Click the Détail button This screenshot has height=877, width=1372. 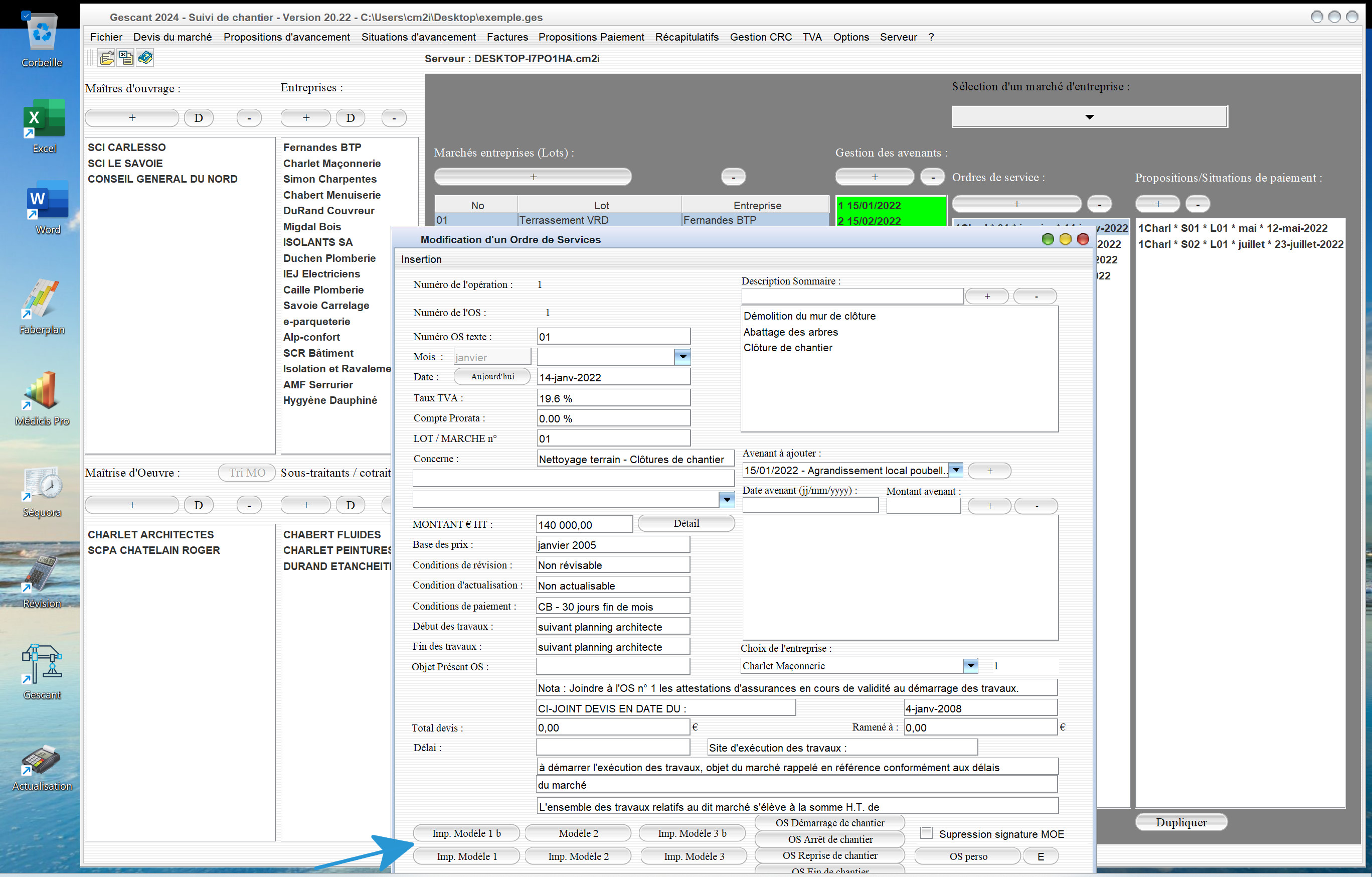tap(686, 523)
